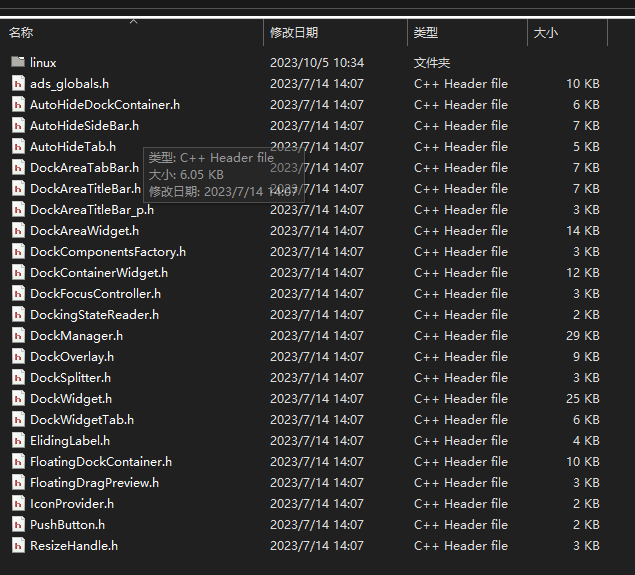This screenshot has height=575, width=635.
Task: Click the 14 KB size of DockAreaWidget.h
Action: pos(583,231)
